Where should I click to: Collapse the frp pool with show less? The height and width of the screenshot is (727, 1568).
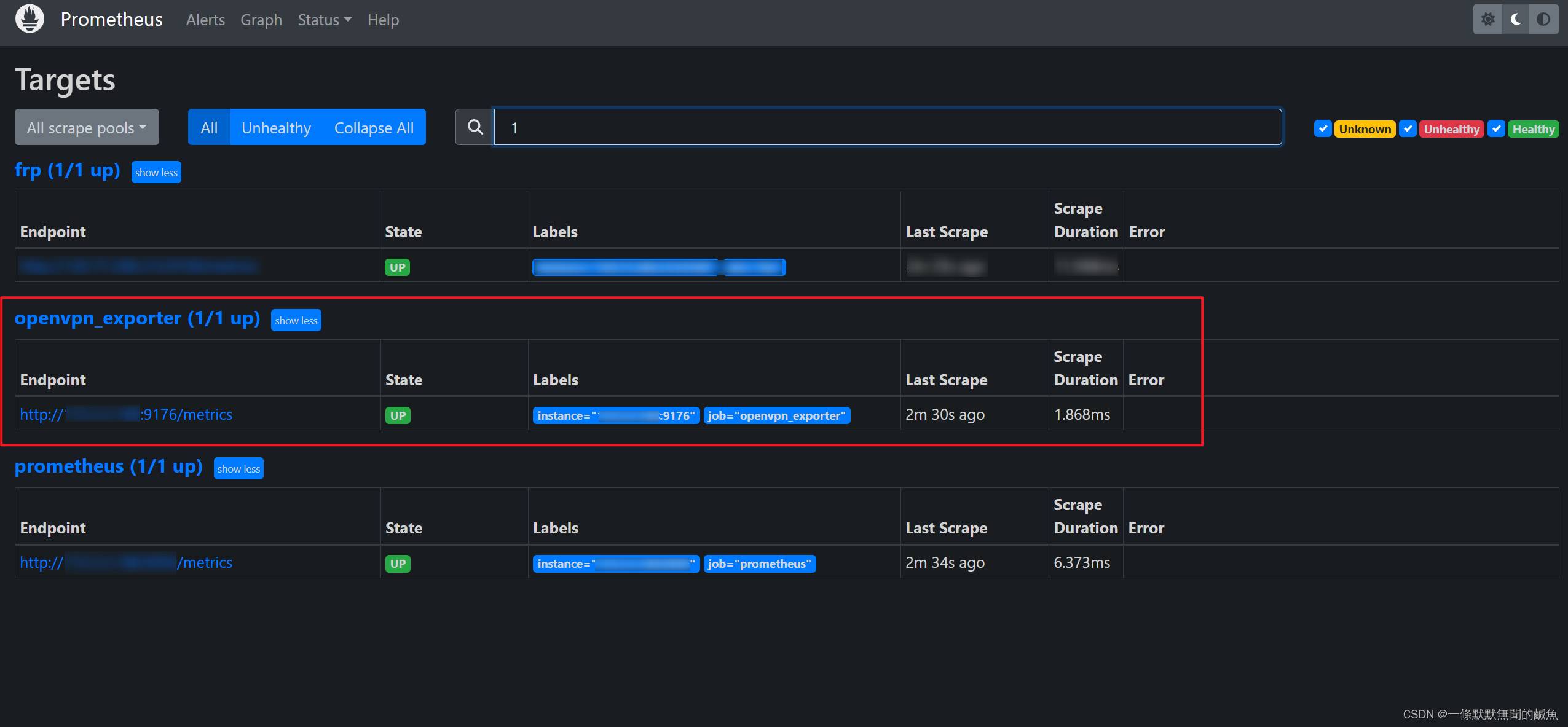(156, 173)
